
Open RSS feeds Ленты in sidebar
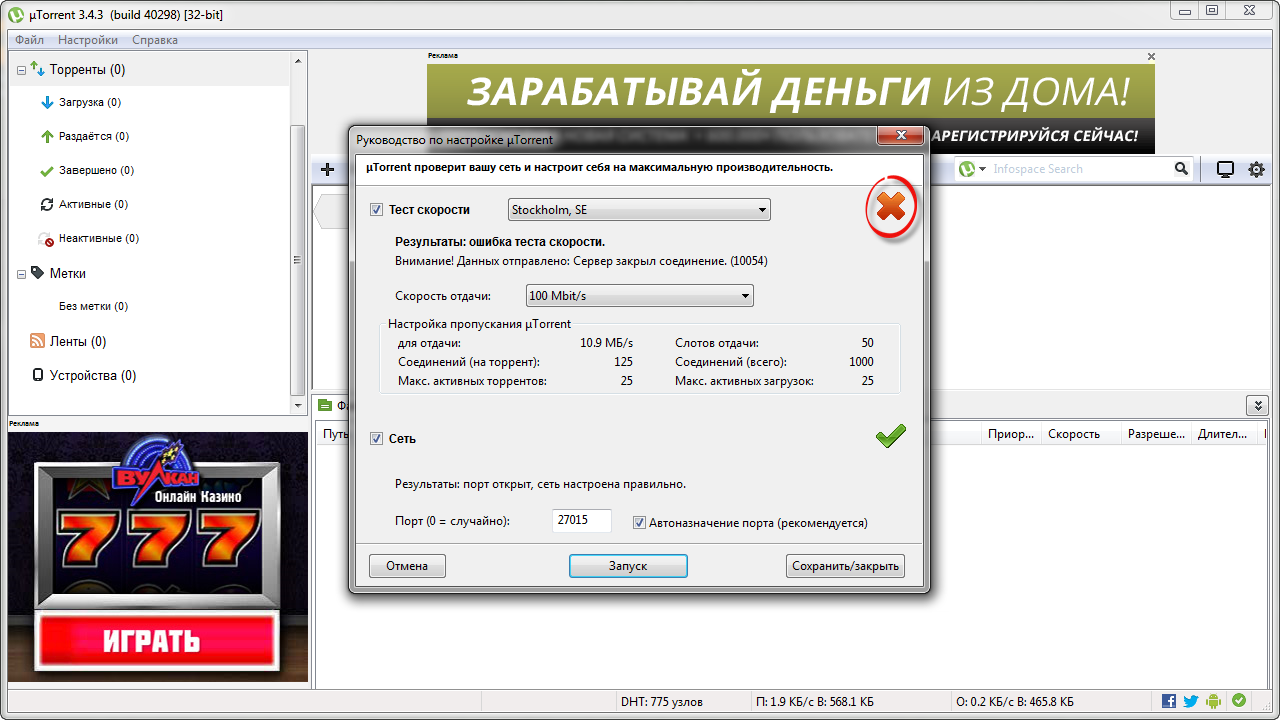coord(77,342)
